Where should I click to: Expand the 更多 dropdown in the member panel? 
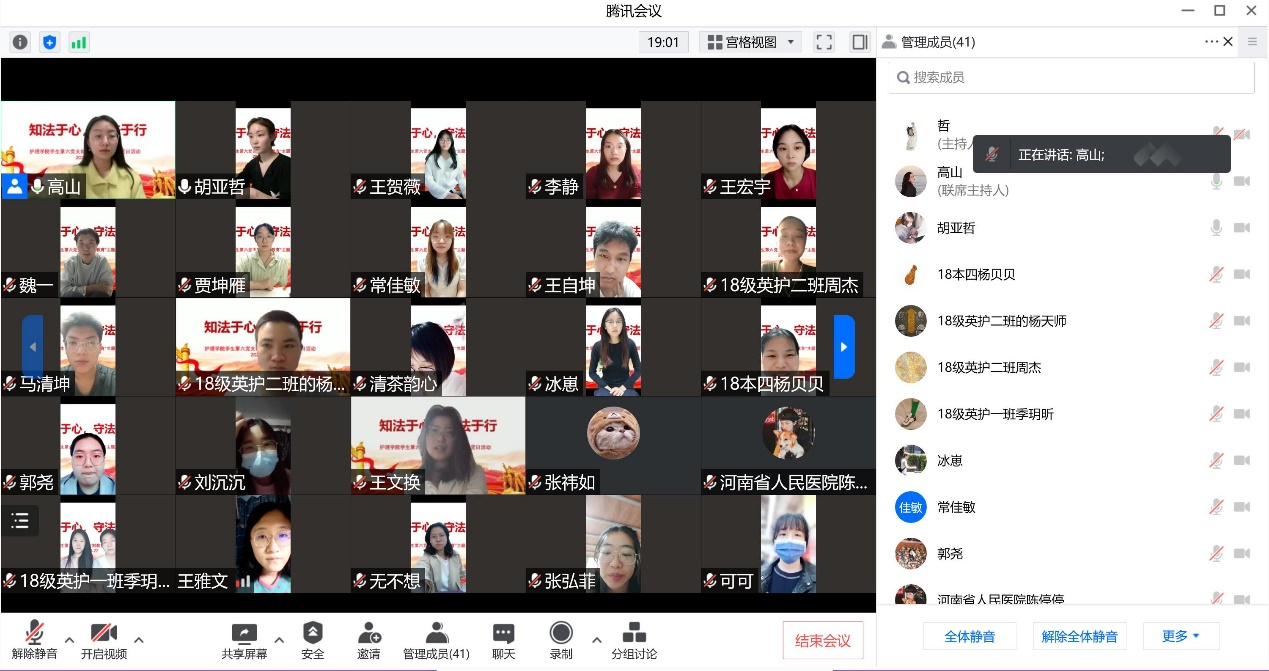[1180, 636]
